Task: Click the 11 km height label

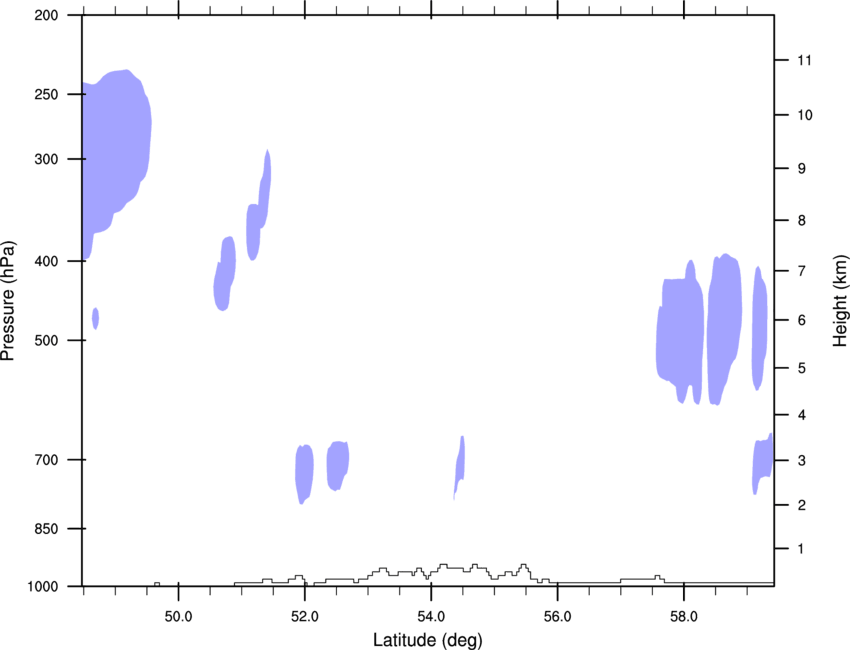Action: pyautogui.click(x=804, y=60)
